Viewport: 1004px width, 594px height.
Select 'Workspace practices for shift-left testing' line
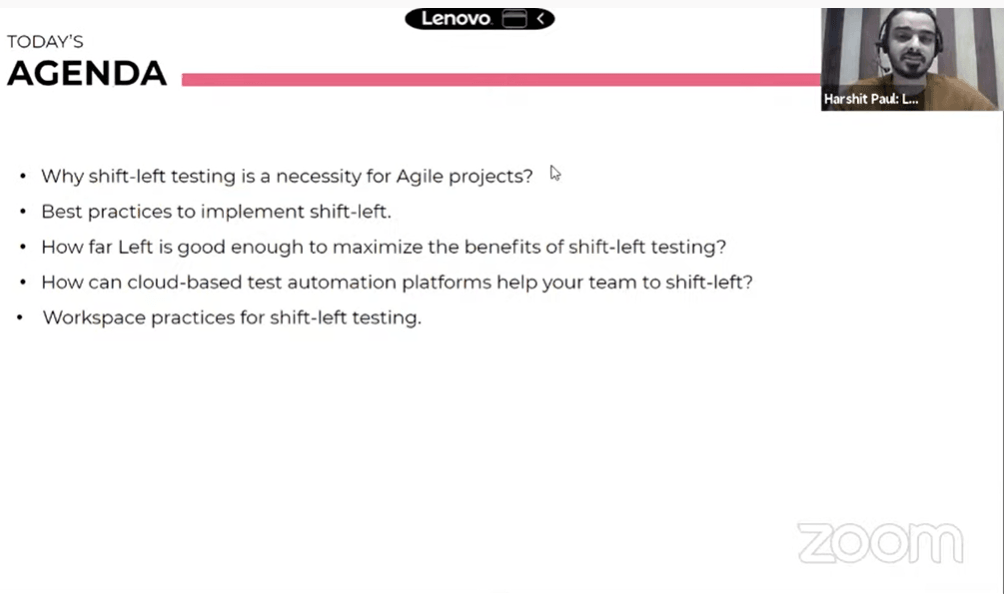coord(232,318)
